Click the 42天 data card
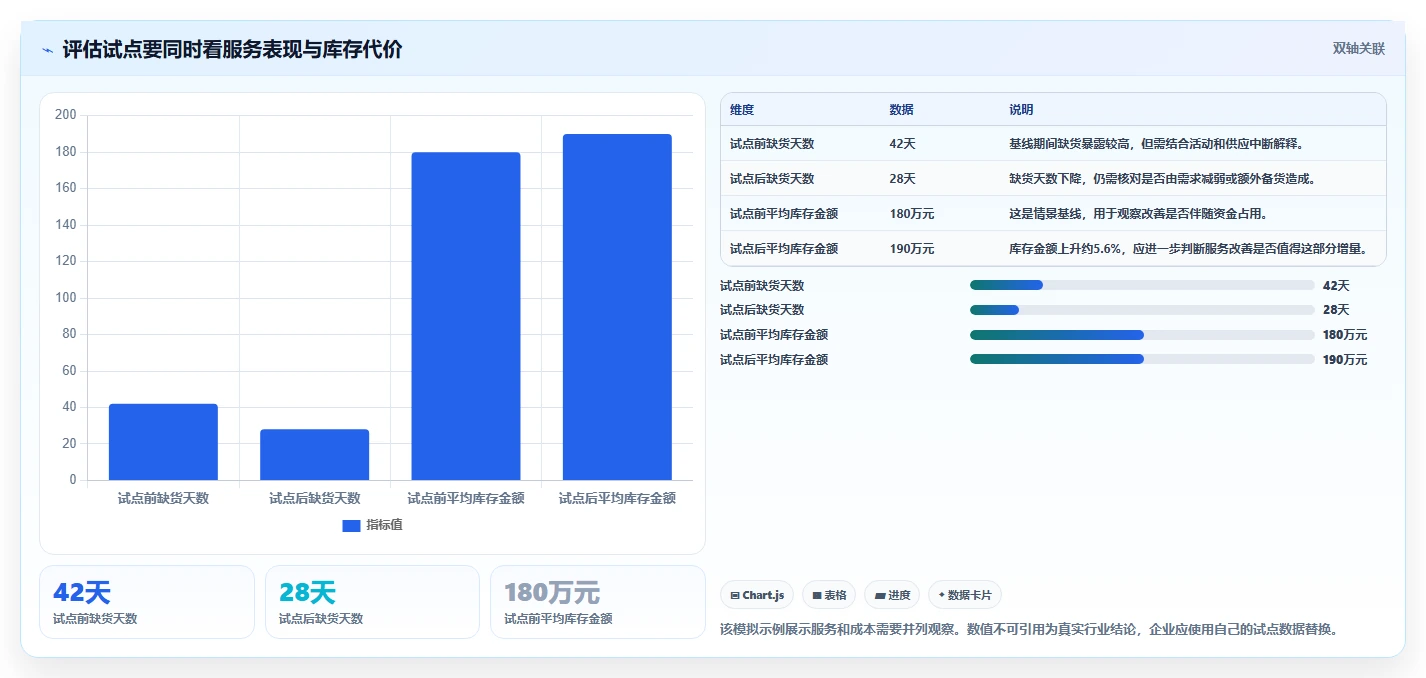 pos(147,602)
